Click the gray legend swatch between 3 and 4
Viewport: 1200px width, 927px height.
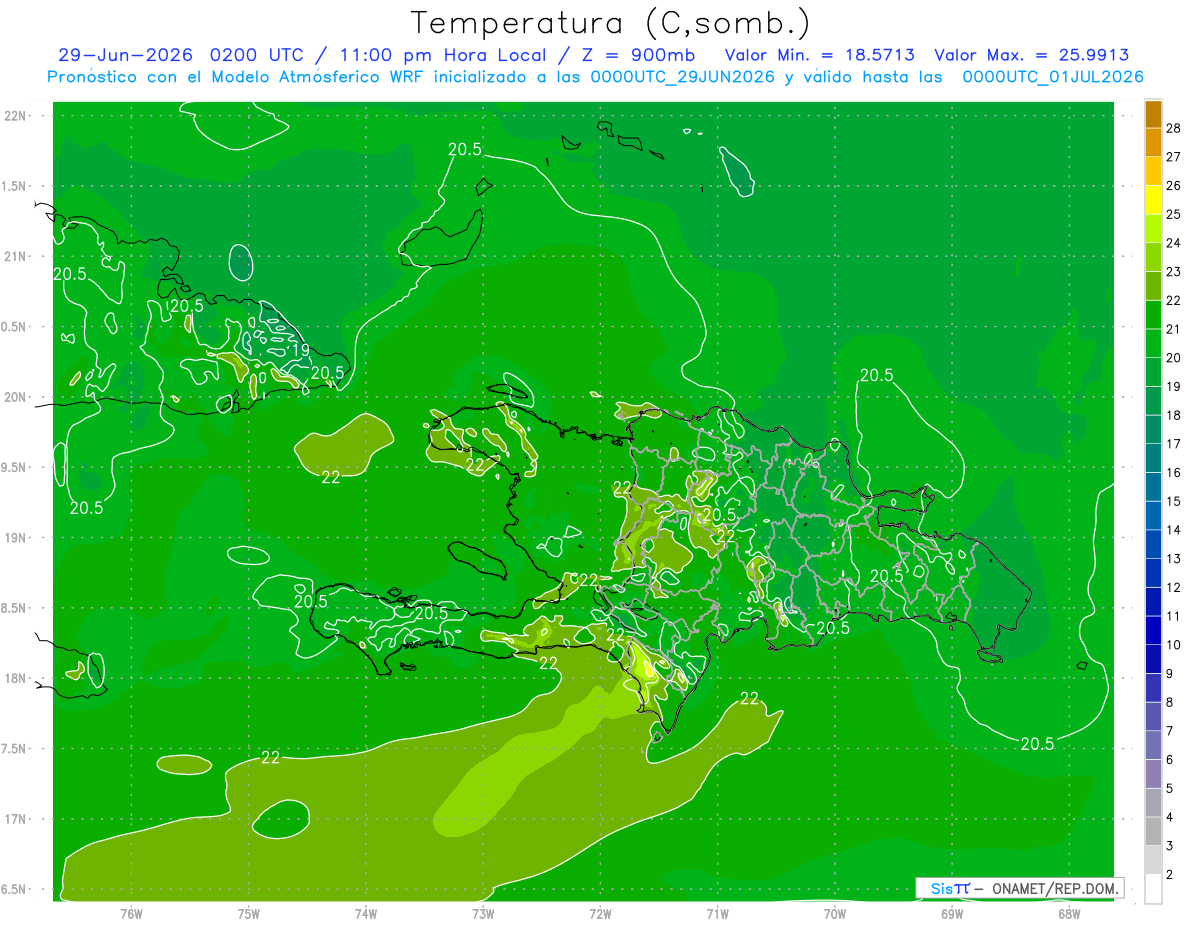(1153, 831)
